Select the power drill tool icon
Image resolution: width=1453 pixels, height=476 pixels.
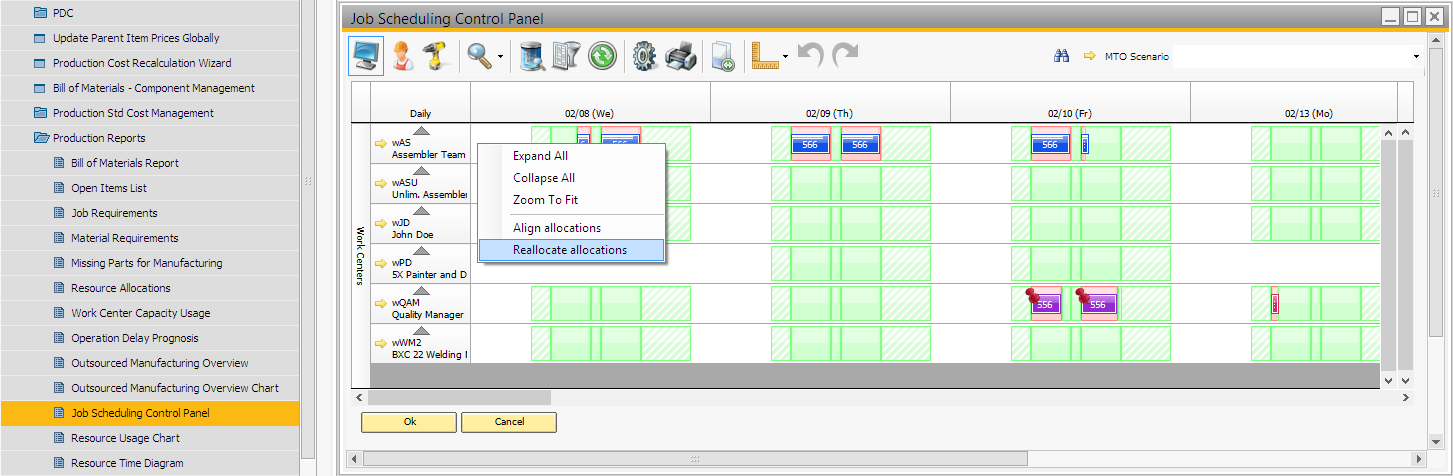tap(435, 56)
